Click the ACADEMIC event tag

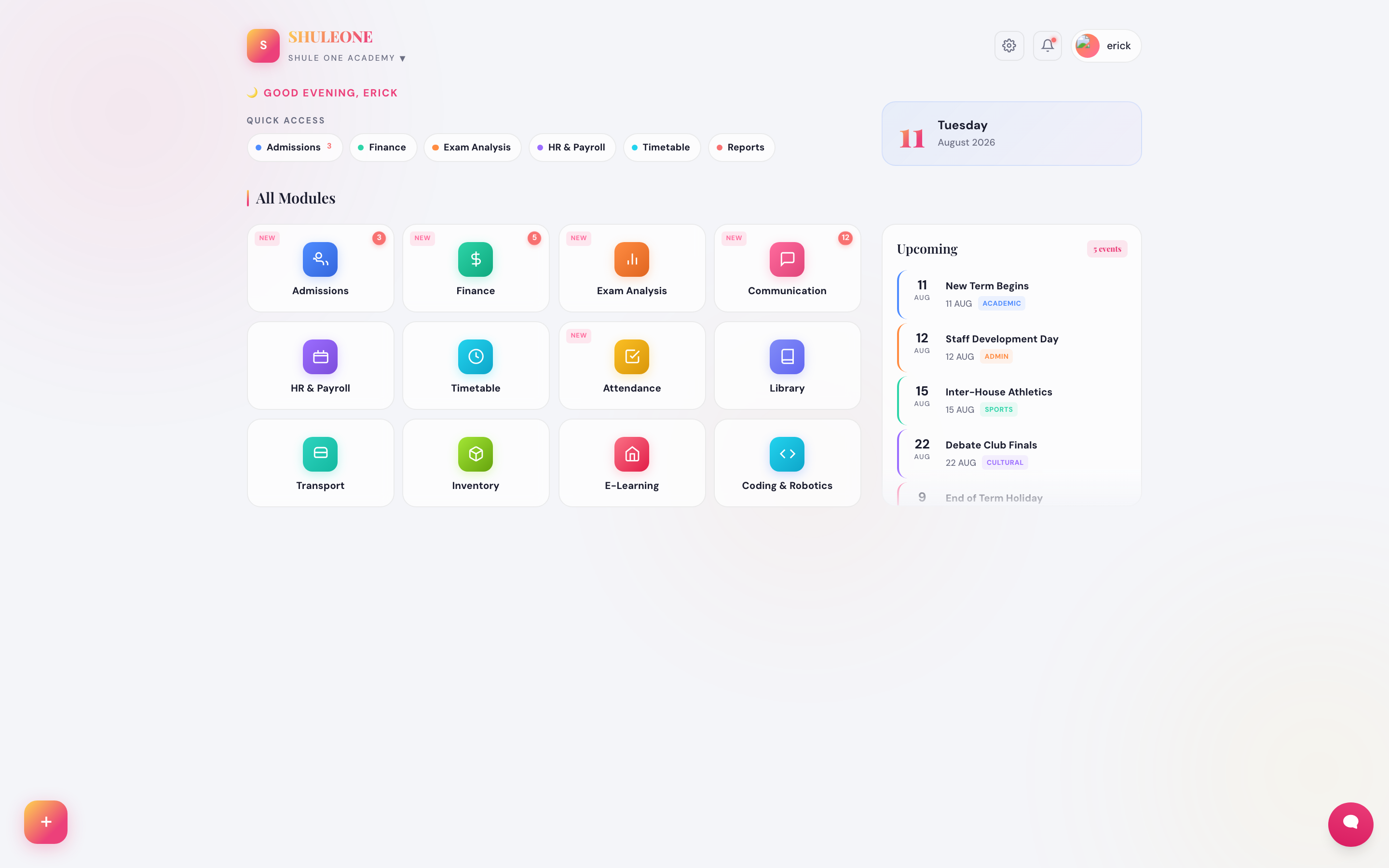click(1002, 304)
